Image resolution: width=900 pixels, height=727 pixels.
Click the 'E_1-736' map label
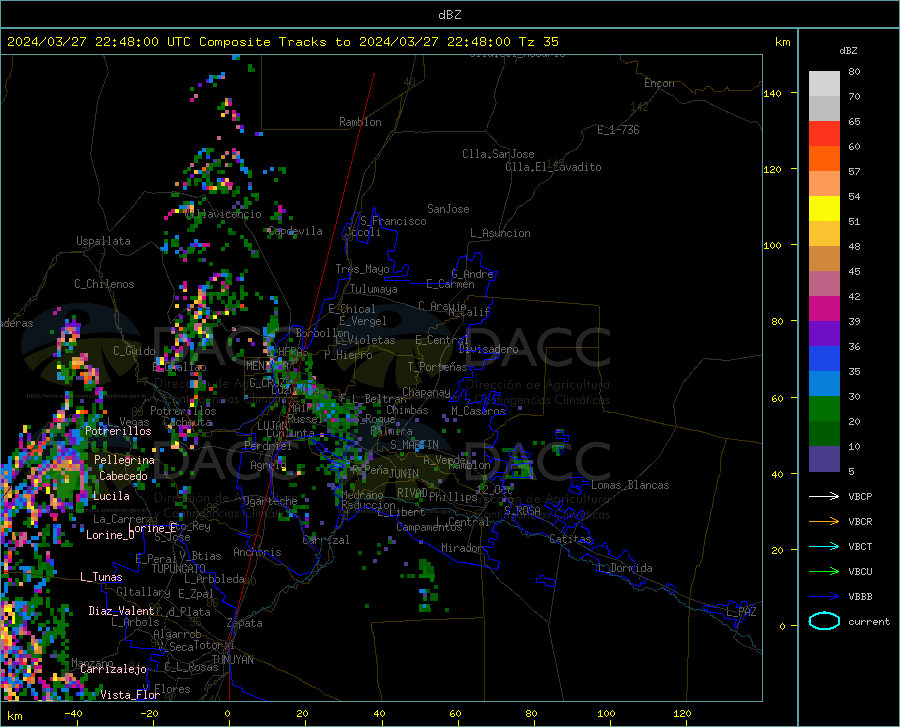(618, 130)
